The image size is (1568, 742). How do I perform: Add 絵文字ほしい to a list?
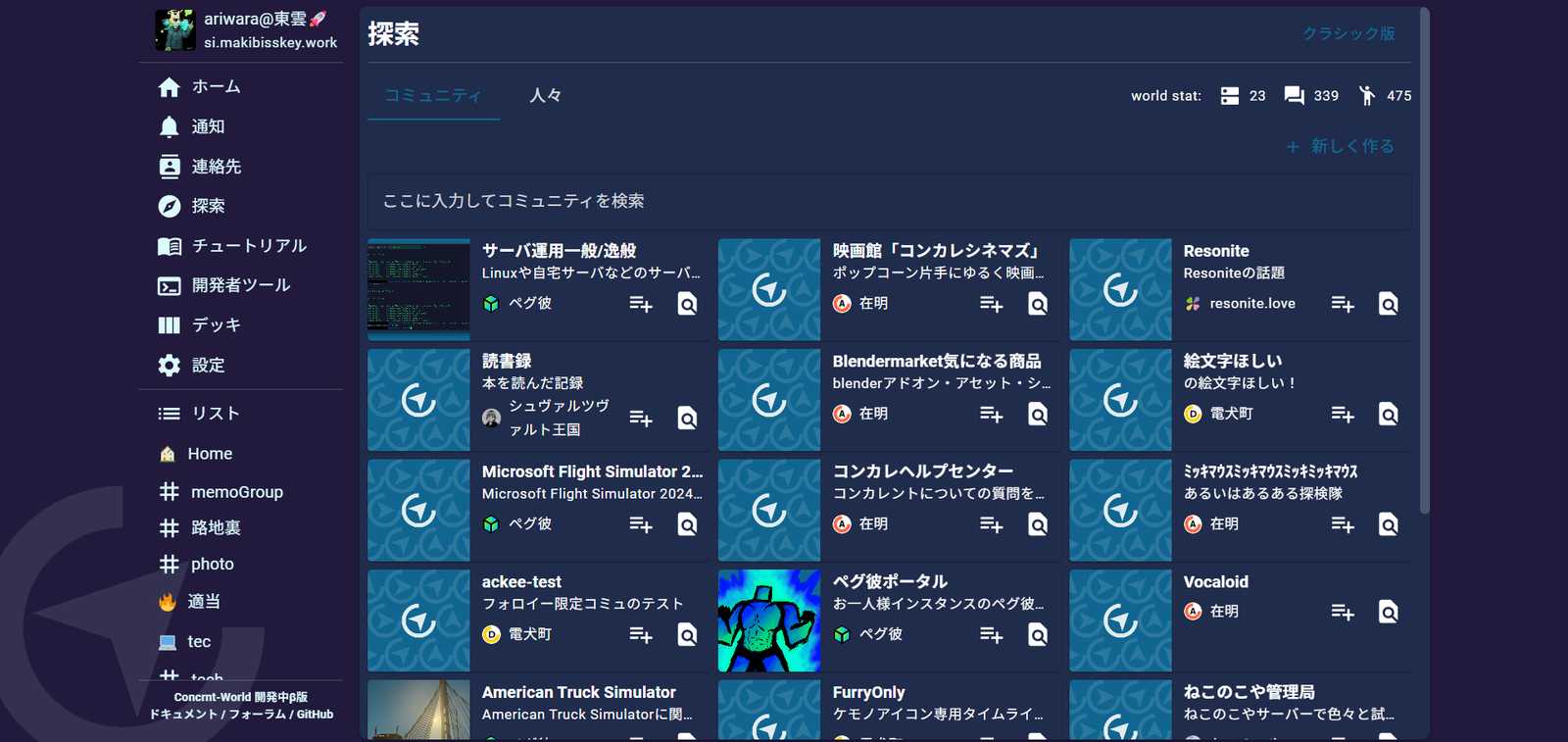[1343, 415]
